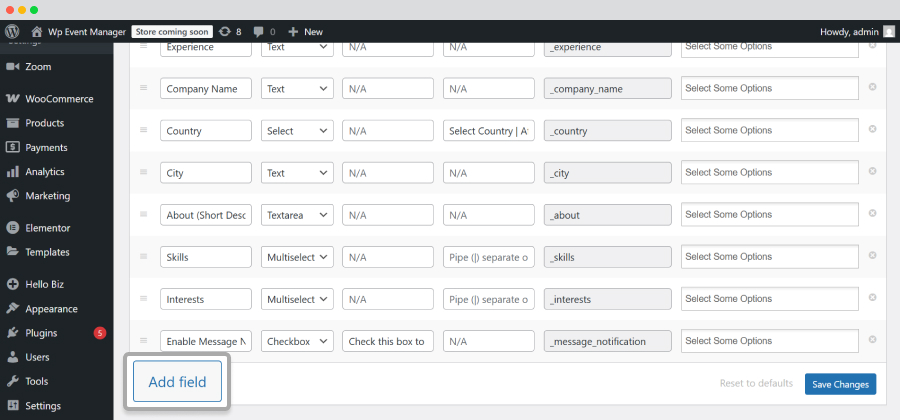Open the admin avatar in the toolbar
Viewport: 900px width, 420px height.
[889, 32]
